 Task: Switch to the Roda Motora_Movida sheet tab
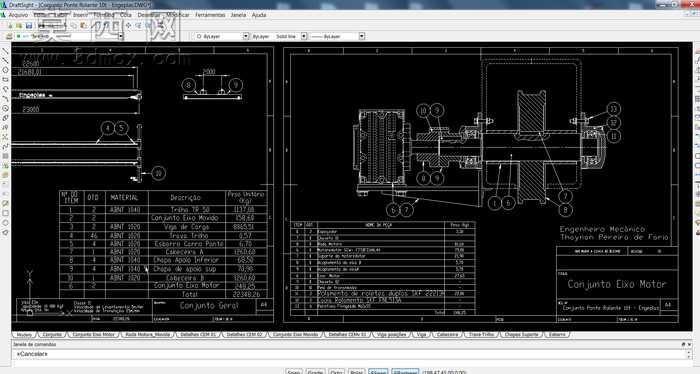[x=147, y=334]
